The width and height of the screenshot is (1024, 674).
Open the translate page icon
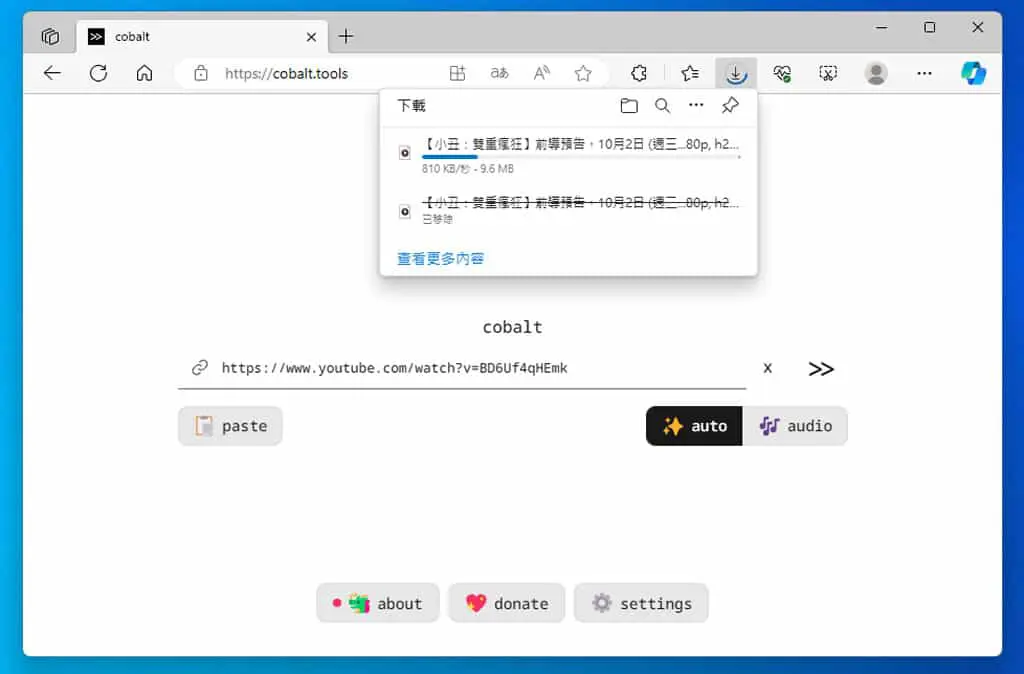(500, 73)
